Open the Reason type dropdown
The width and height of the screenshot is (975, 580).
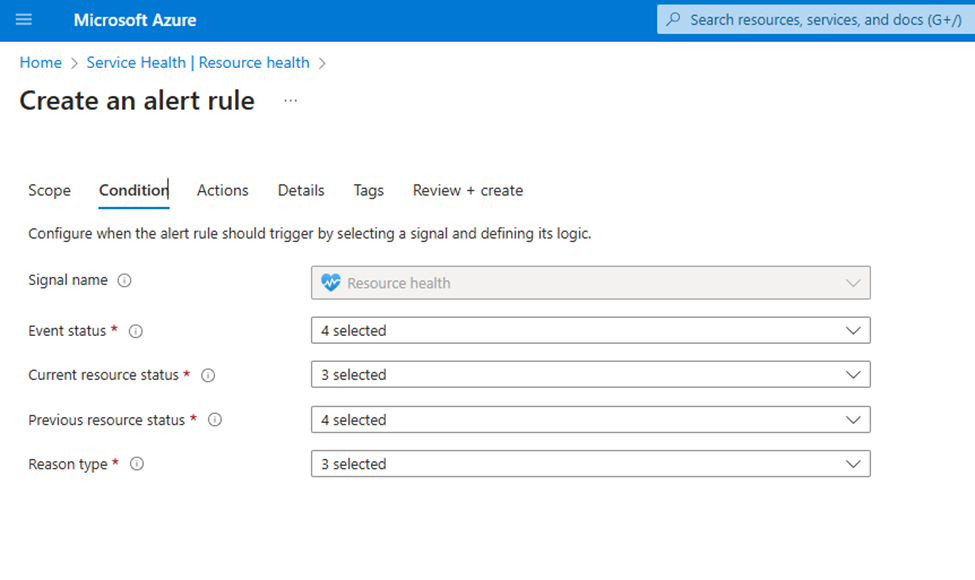tap(590, 464)
